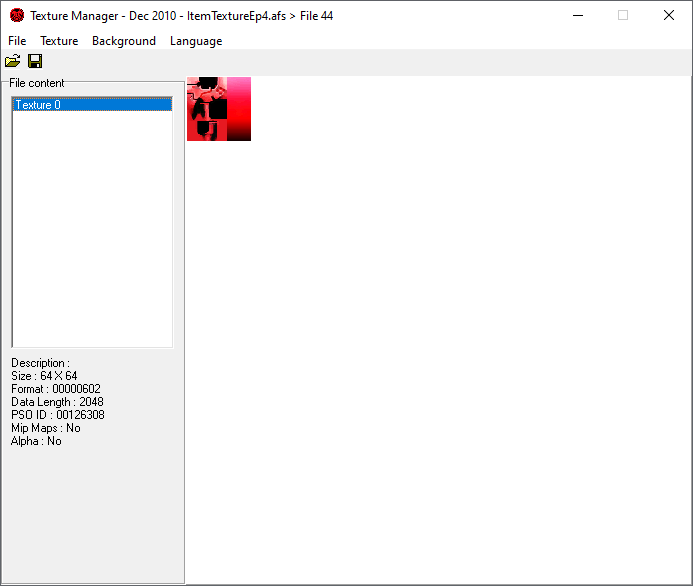Click the Description : label

pyautogui.click(x=40, y=363)
